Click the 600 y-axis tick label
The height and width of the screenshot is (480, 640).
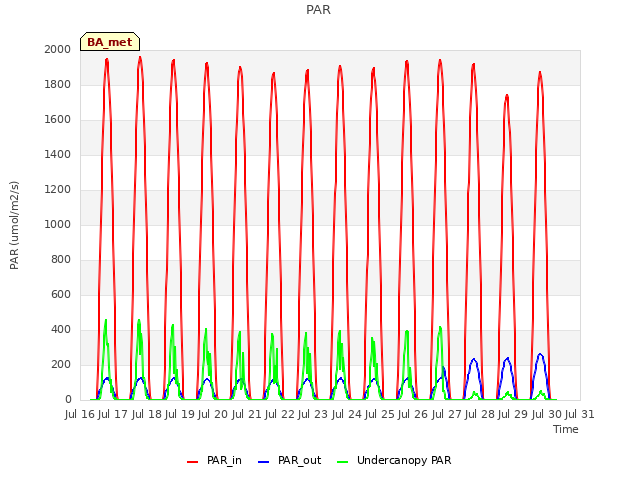click(61, 295)
